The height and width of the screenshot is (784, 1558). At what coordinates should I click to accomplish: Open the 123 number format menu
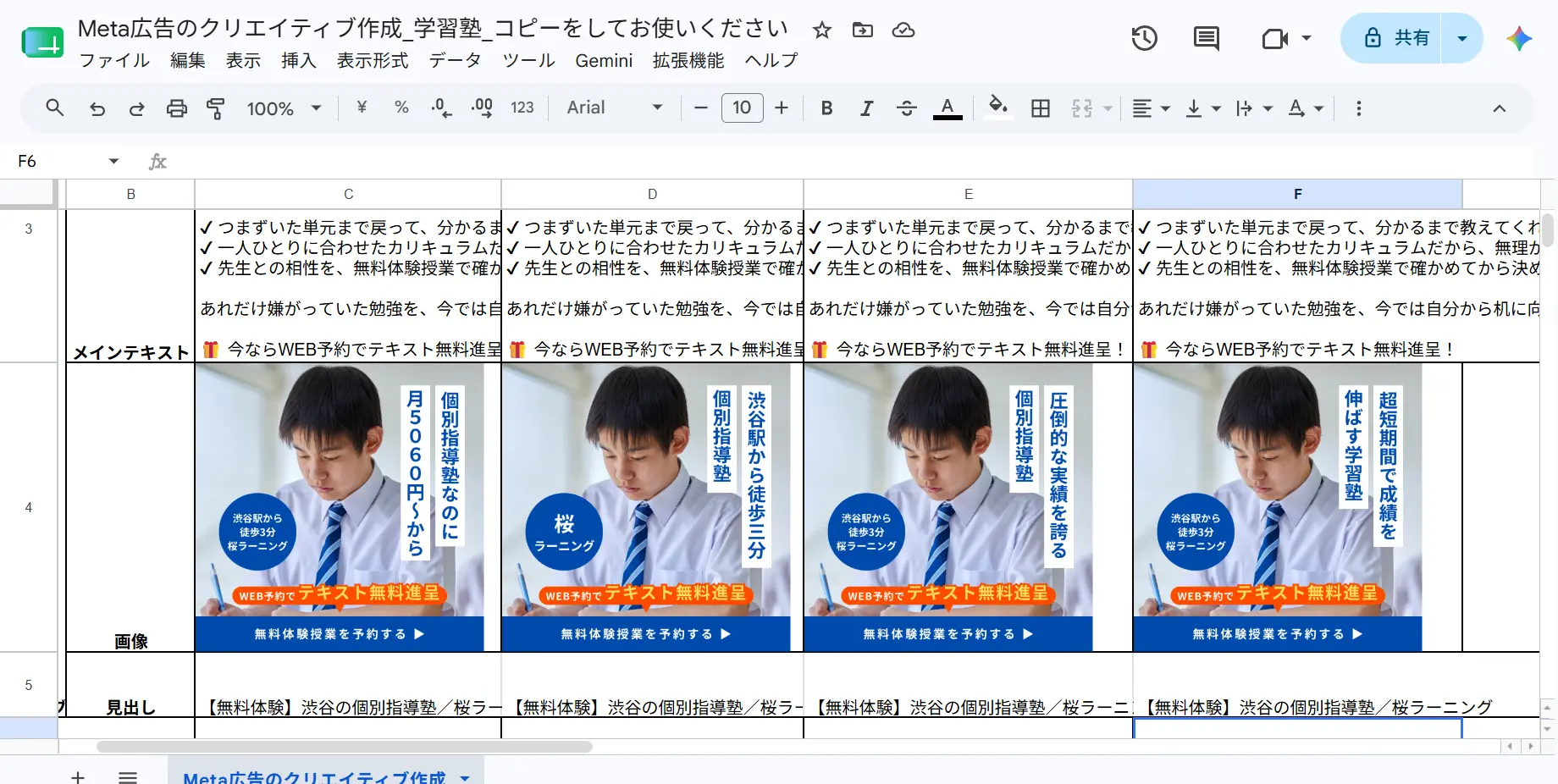(522, 108)
